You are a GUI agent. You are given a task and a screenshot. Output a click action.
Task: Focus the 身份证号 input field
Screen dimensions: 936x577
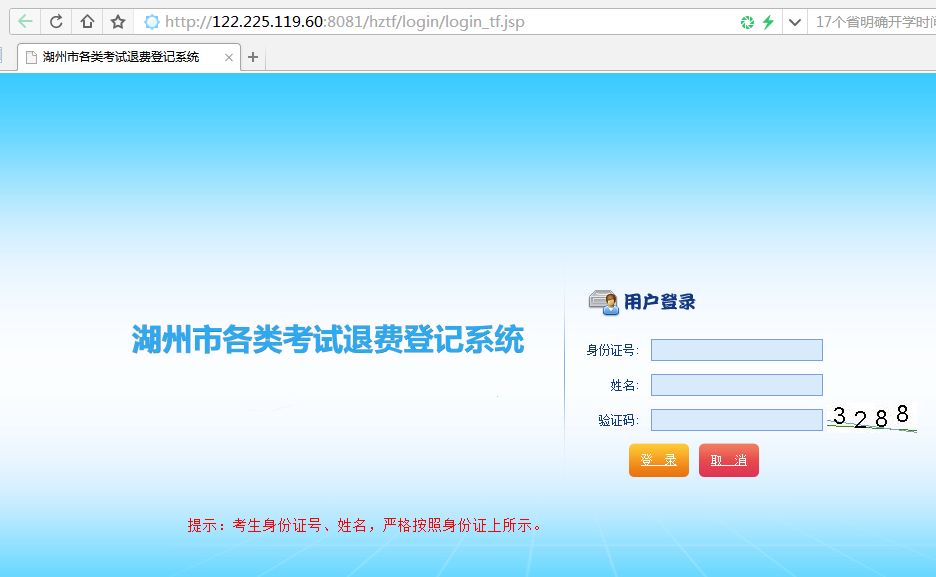tap(736, 350)
